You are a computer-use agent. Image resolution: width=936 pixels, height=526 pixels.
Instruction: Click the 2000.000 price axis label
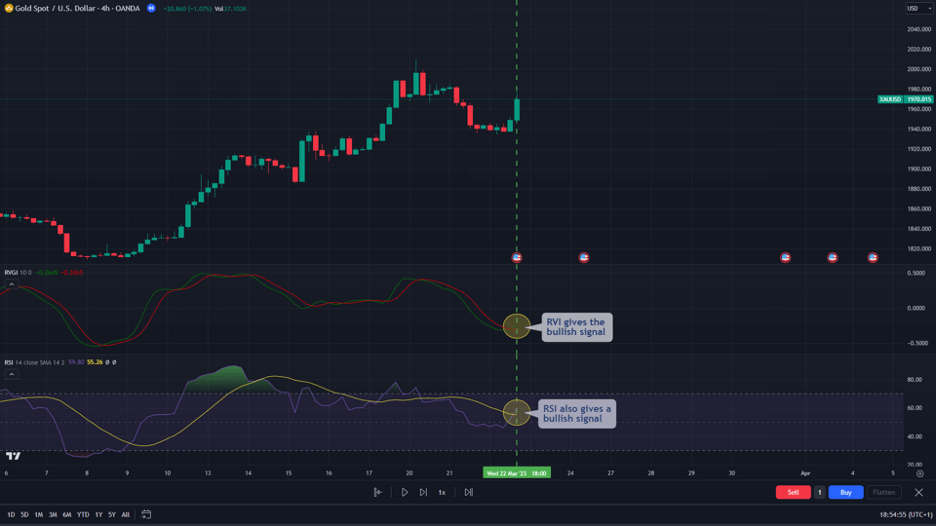pyautogui.click(x=919, y=69)
